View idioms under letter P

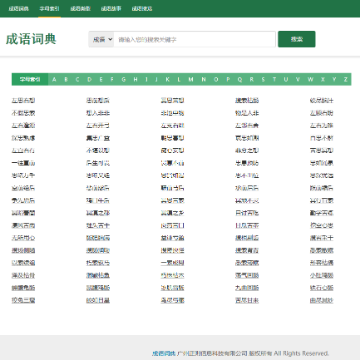point(228,79)
